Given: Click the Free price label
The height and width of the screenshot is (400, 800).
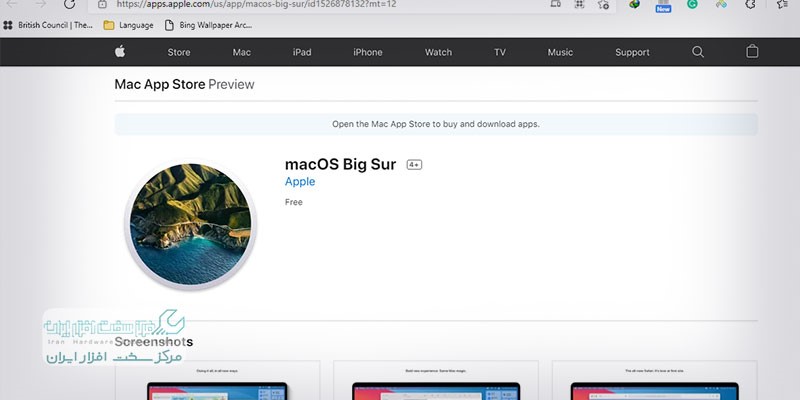Looking at the screenshot, I should (294, 202).
